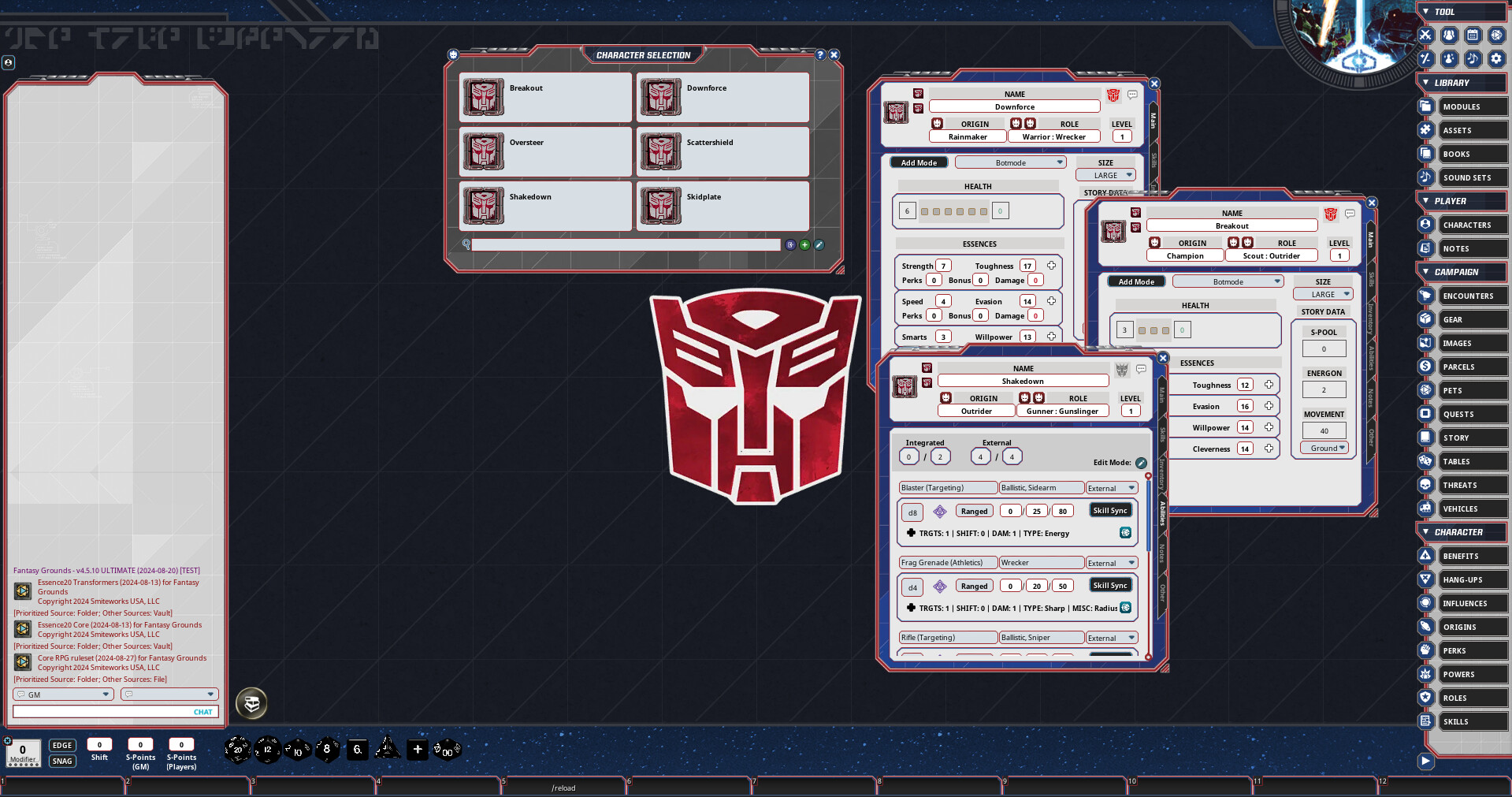
Task: Roll the black d20 die
Action: [x=236, y=749]
